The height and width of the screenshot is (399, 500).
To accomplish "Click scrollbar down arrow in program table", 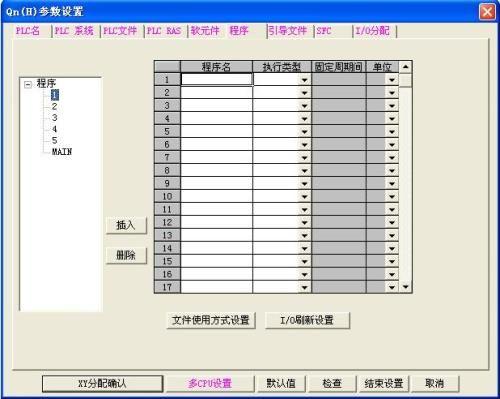I will click(405, 287).
